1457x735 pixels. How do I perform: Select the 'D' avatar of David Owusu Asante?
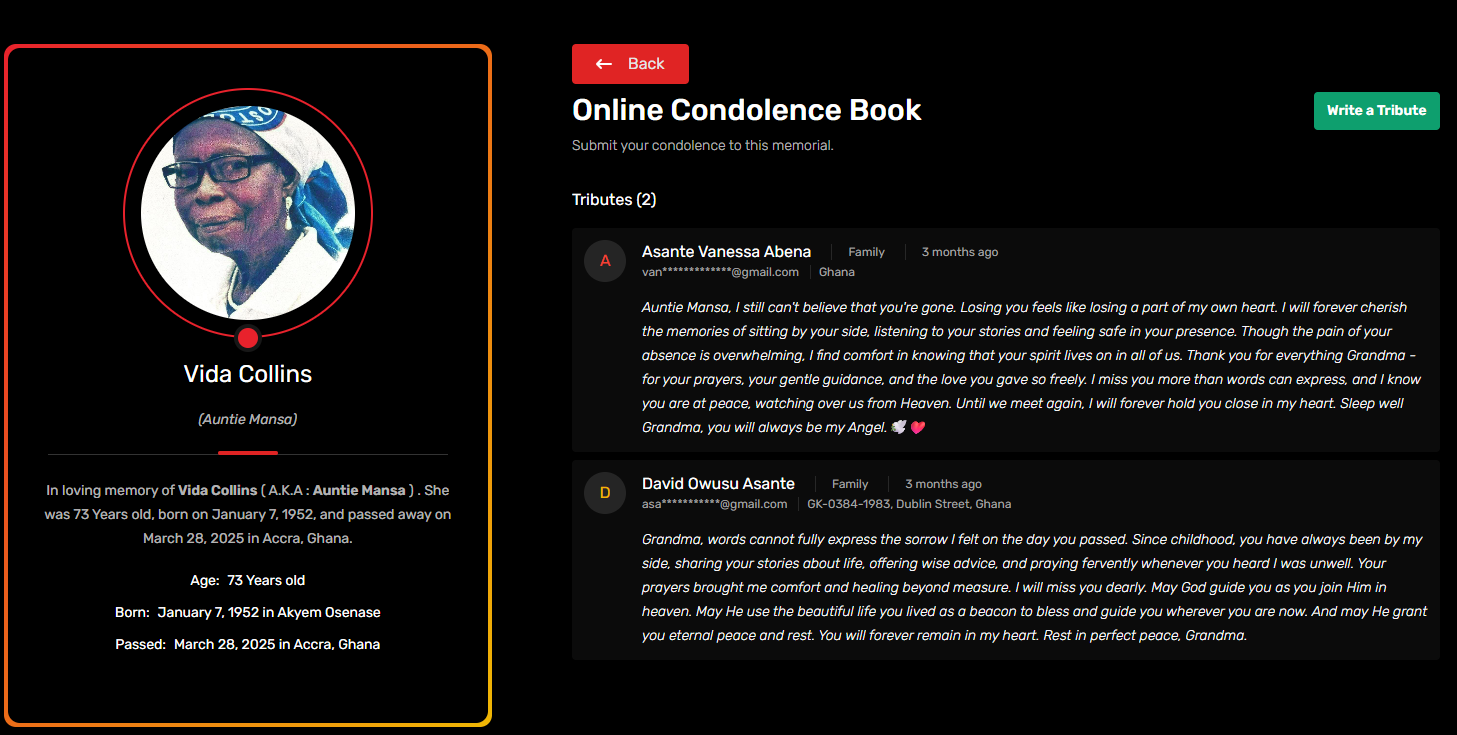tap(605, 493)
